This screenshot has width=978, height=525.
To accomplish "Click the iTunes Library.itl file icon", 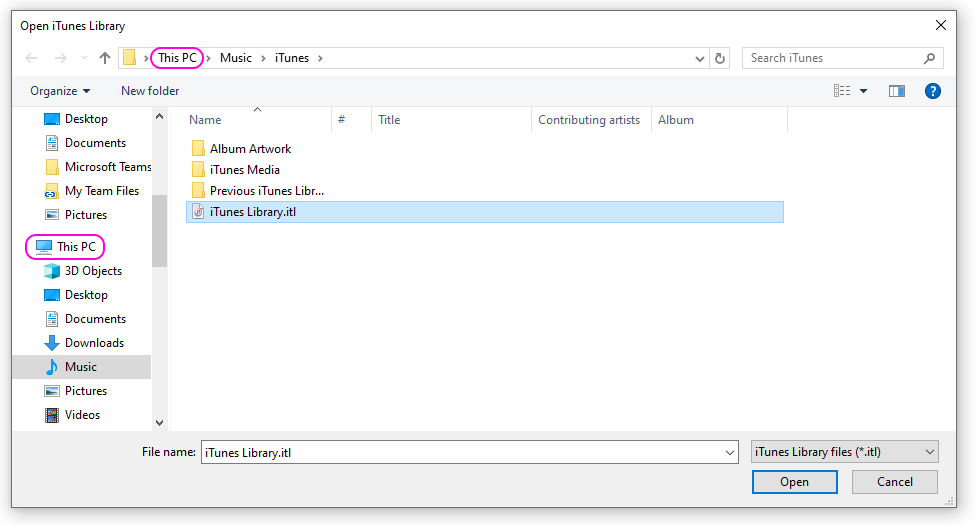I will coord(198,212).
